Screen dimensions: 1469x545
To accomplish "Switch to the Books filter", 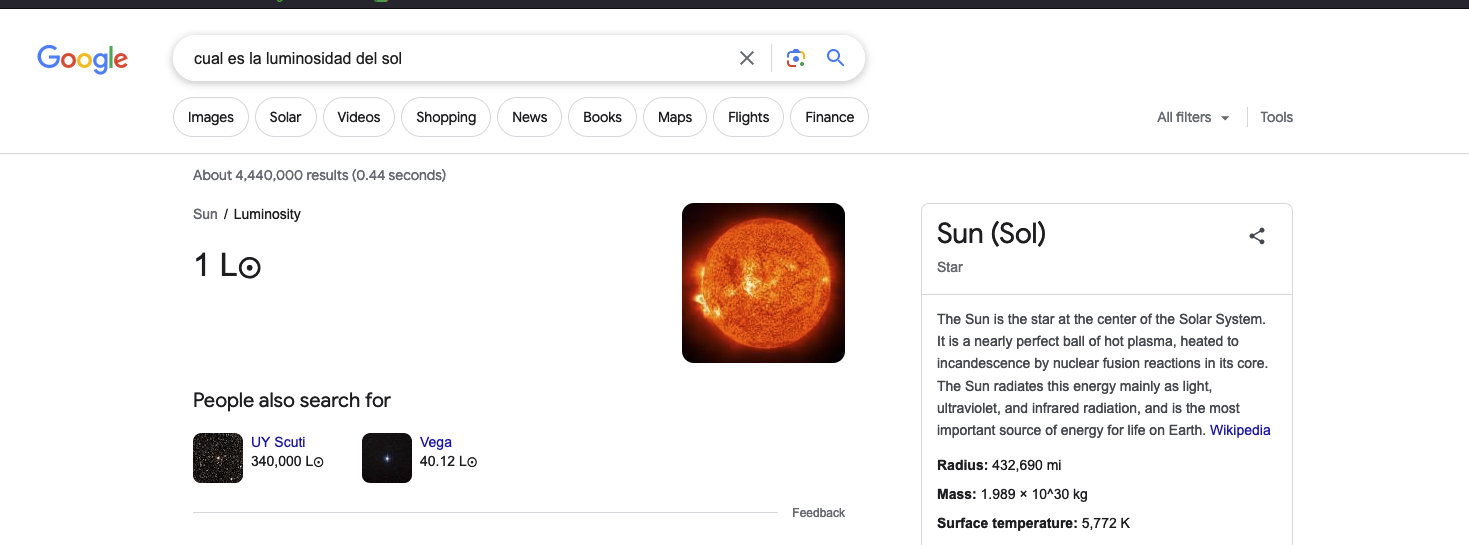I will 603,117.
